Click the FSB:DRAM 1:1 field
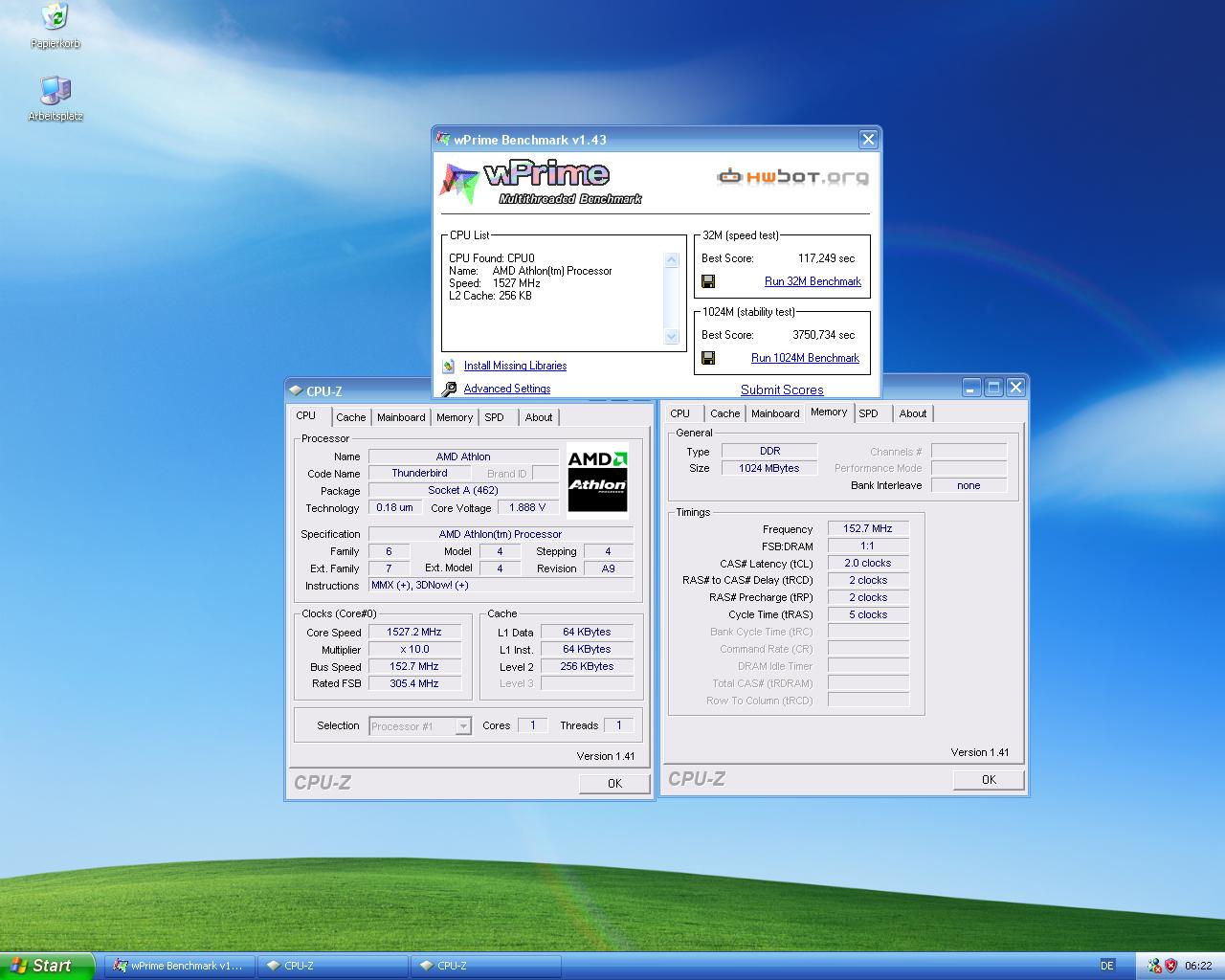 [x=867, y=546]
